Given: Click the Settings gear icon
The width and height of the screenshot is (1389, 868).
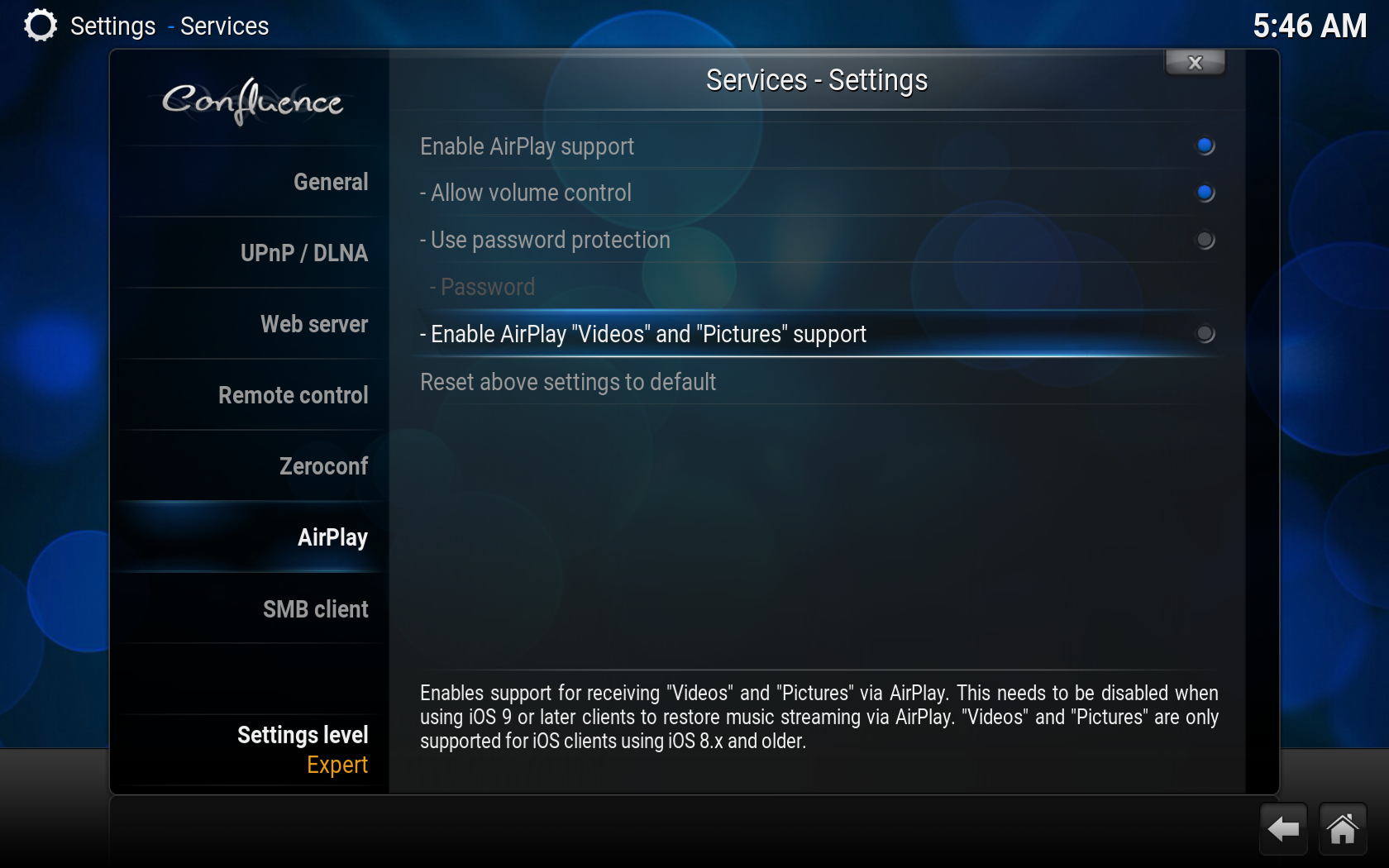Looking at the screenshot, I should 40,26.
